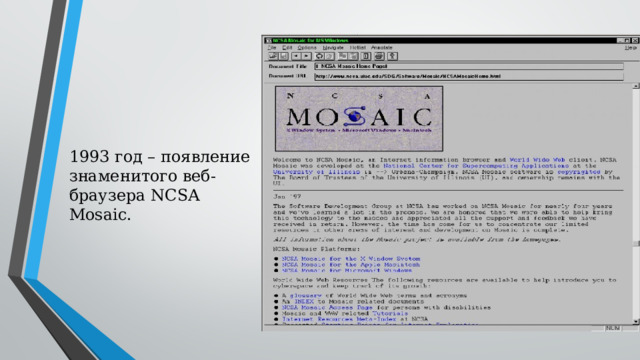Click the Open URL toolbar icon

pos(273,56)
